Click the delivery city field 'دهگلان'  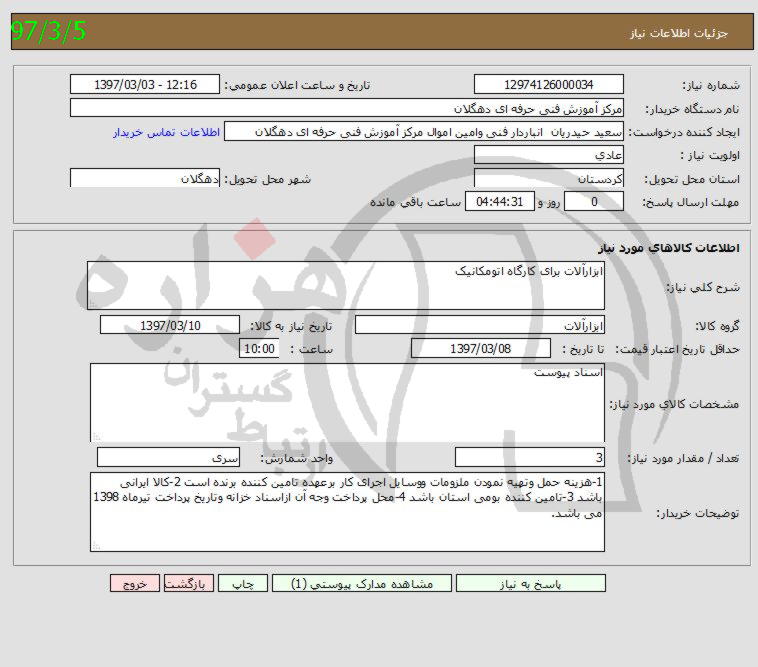click(x=145, y=178)
